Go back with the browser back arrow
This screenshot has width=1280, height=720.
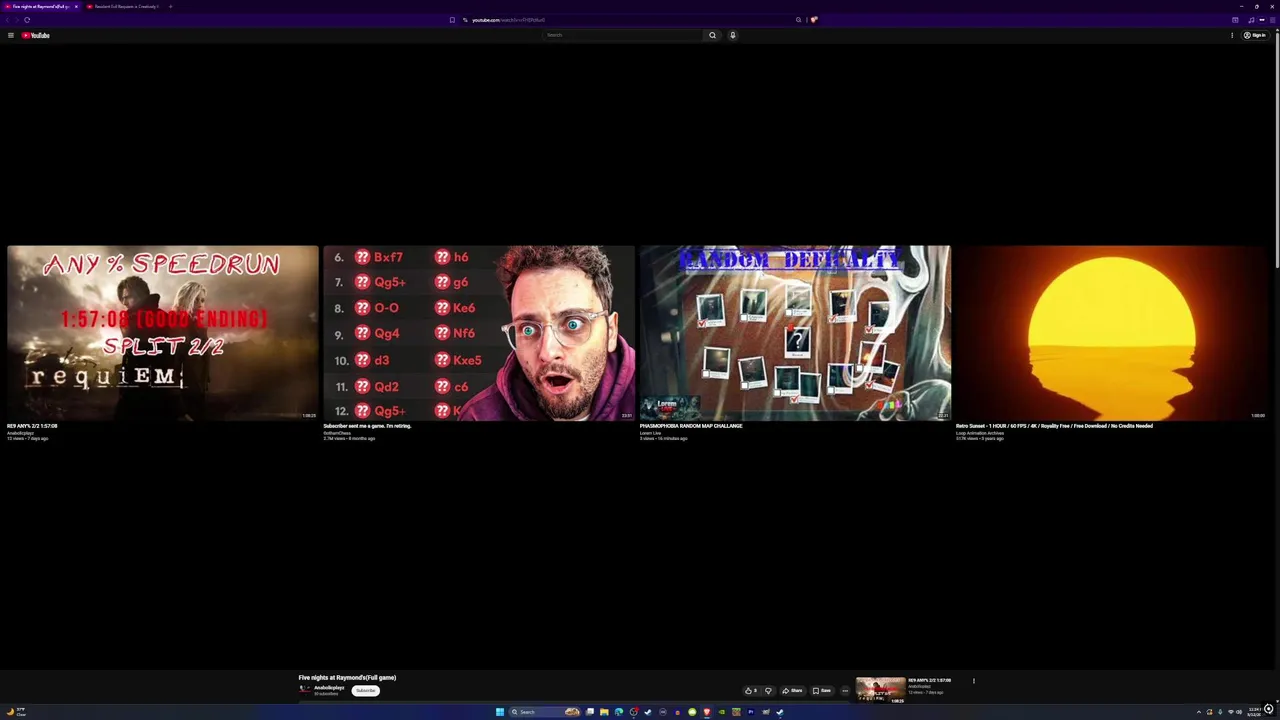7,20
